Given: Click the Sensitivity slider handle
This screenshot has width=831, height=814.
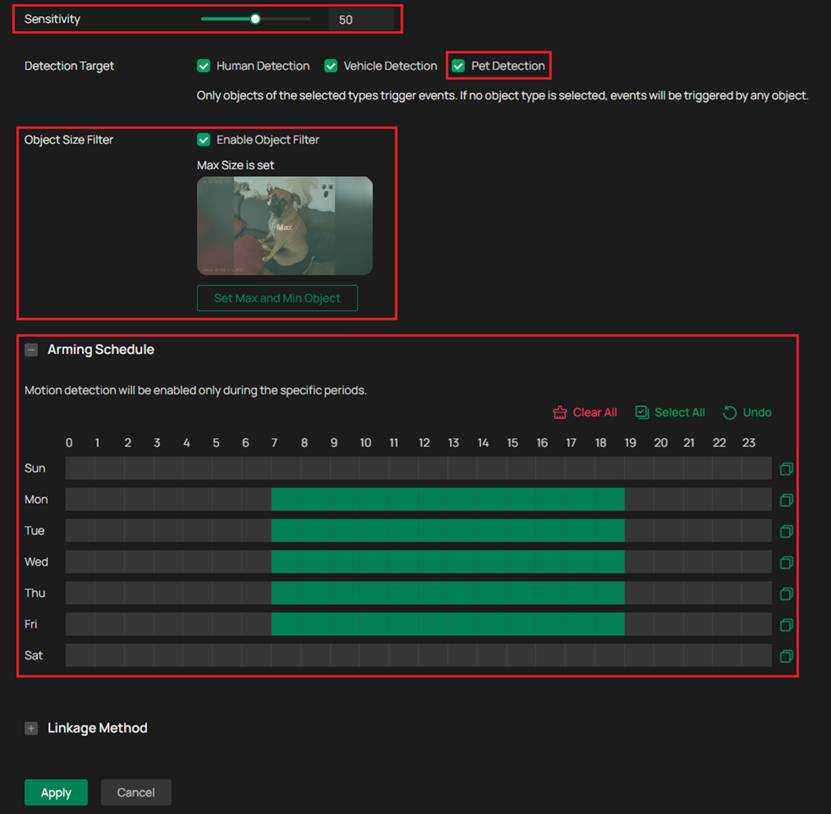Looking at the screenshot, I should (x=255, y=19).
